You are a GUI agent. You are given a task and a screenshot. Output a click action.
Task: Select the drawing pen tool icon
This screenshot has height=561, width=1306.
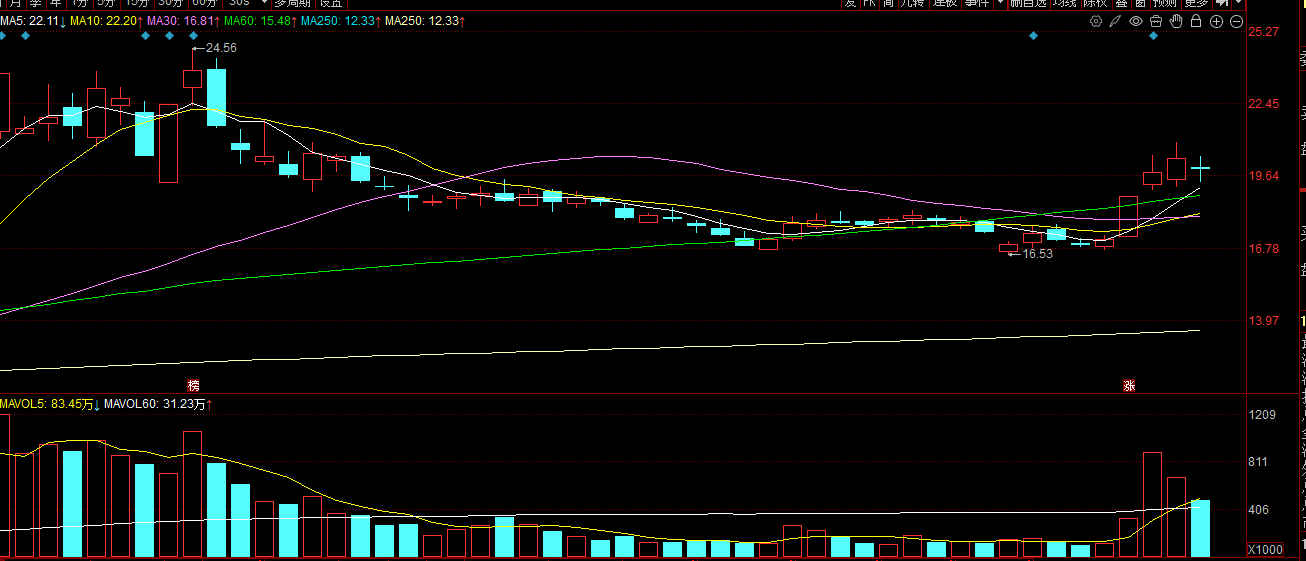click(x=1115, y=21)
